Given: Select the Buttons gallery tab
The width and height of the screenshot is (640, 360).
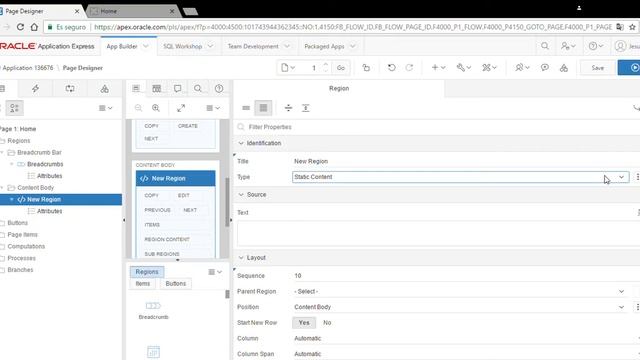Looking at the screenshot, I should coord(176,284).
